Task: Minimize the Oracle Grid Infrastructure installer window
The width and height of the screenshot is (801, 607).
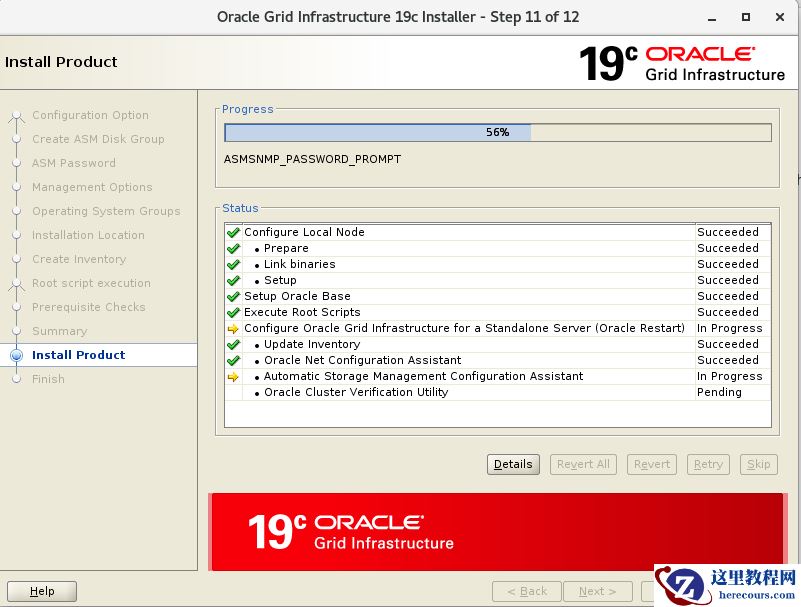Action: (x=712, y=17)
